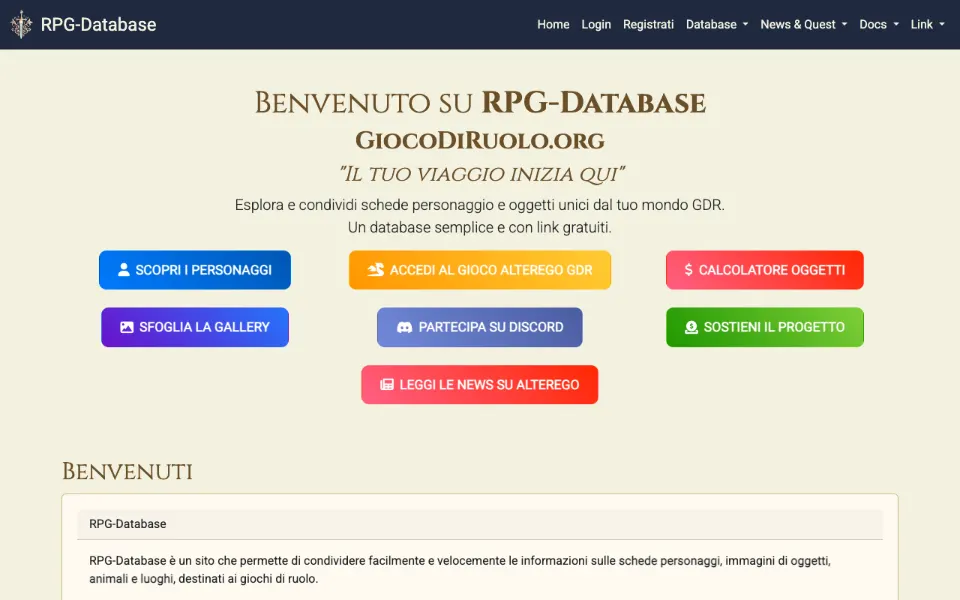Screen dimensions: 960x600
Task: Click the RPG-Database card header text
Action: coord(128,523)
